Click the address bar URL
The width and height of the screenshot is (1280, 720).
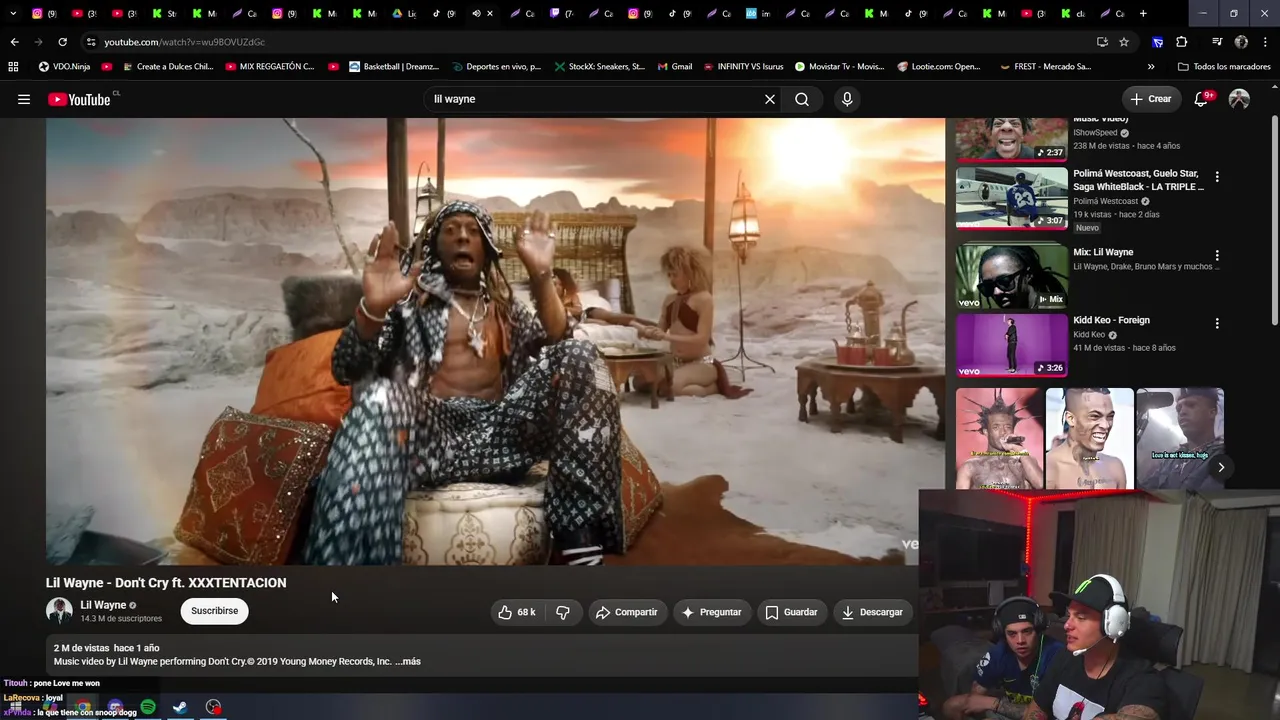[x=185, y=42]
